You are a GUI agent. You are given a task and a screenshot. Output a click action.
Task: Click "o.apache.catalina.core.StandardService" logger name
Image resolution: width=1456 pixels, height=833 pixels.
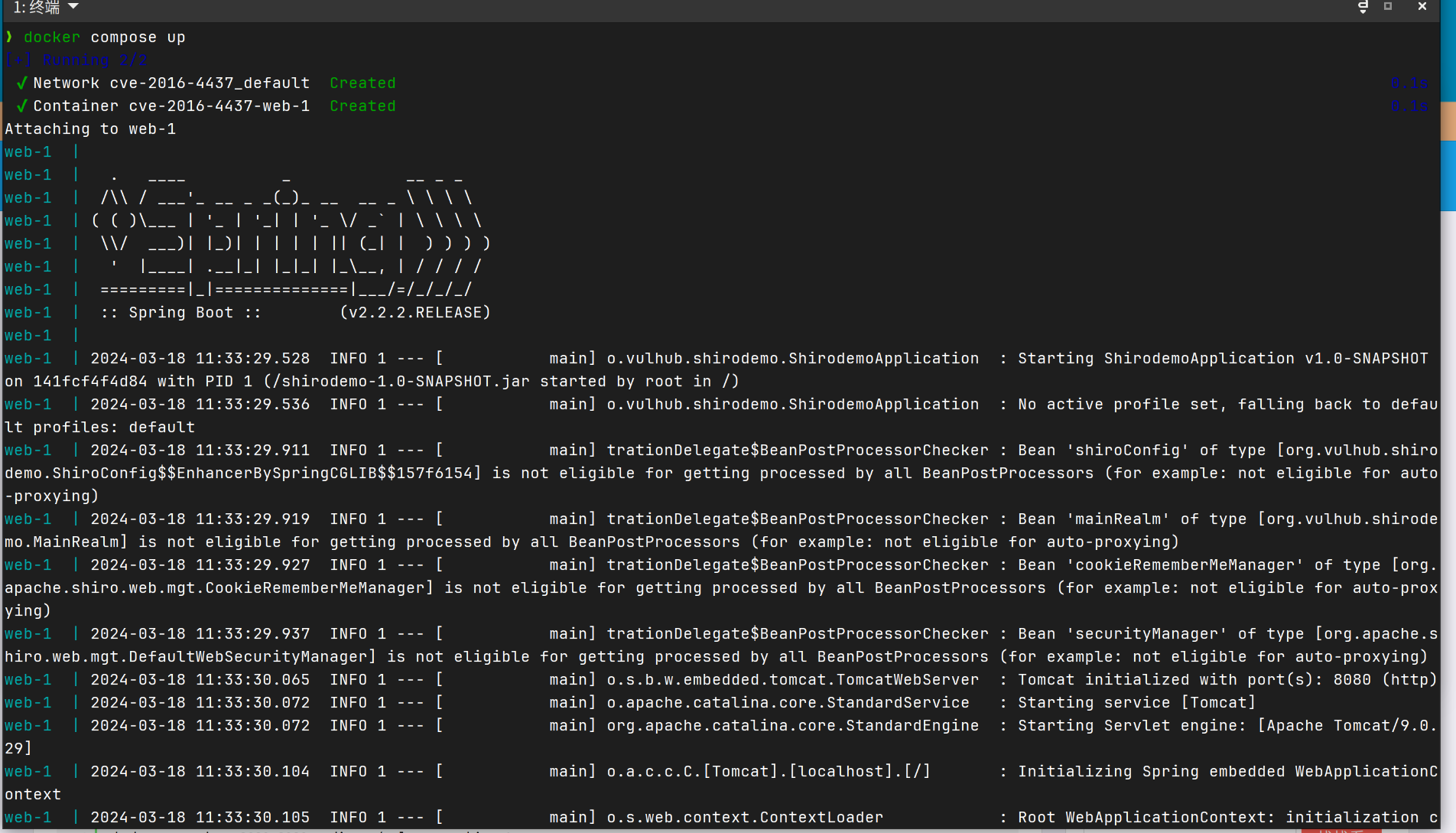(788, 703)
